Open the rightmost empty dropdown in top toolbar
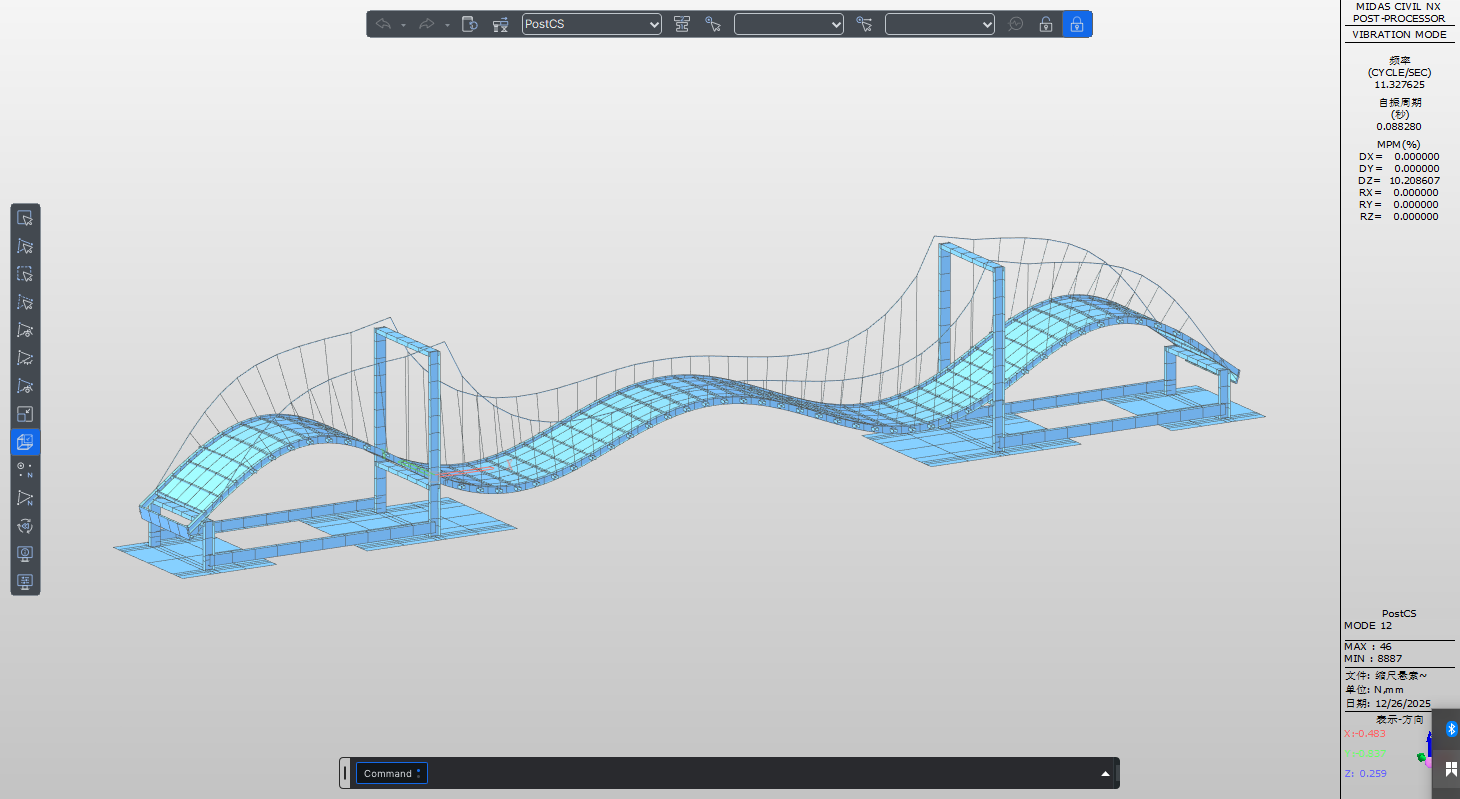Viewport: 1460px width, 799px height. tap(939, 24)
